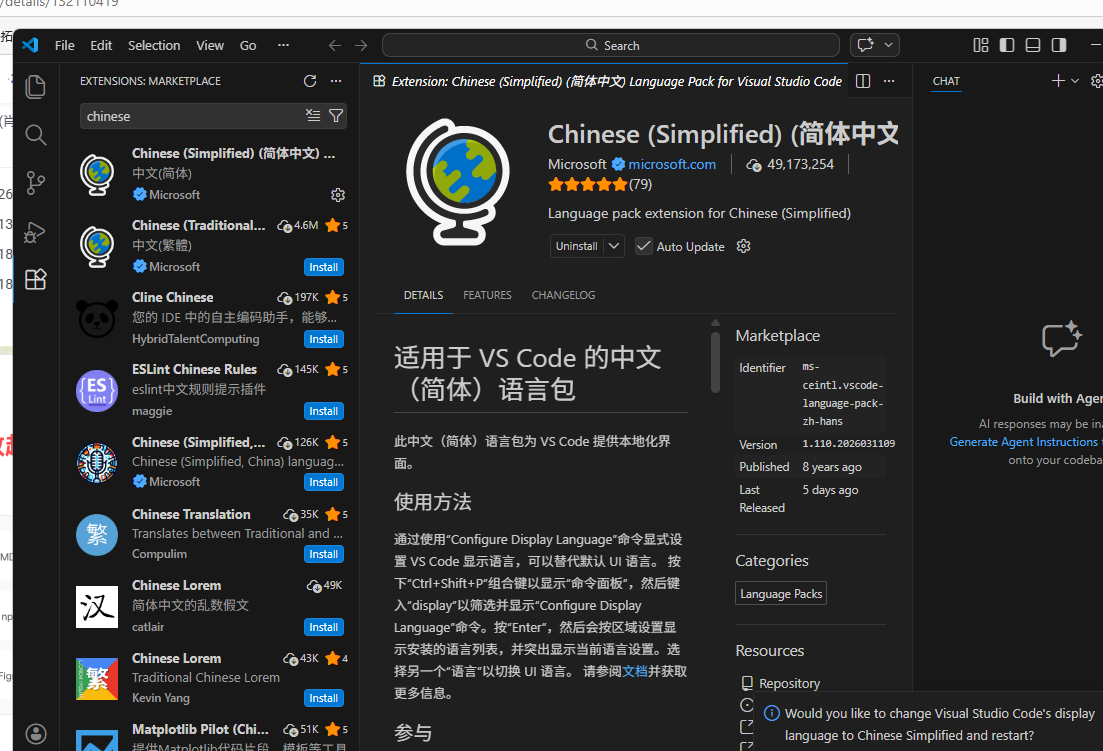Select the Extensions view icon
This screenshot has width=1103, height=751.
(35, 280)
